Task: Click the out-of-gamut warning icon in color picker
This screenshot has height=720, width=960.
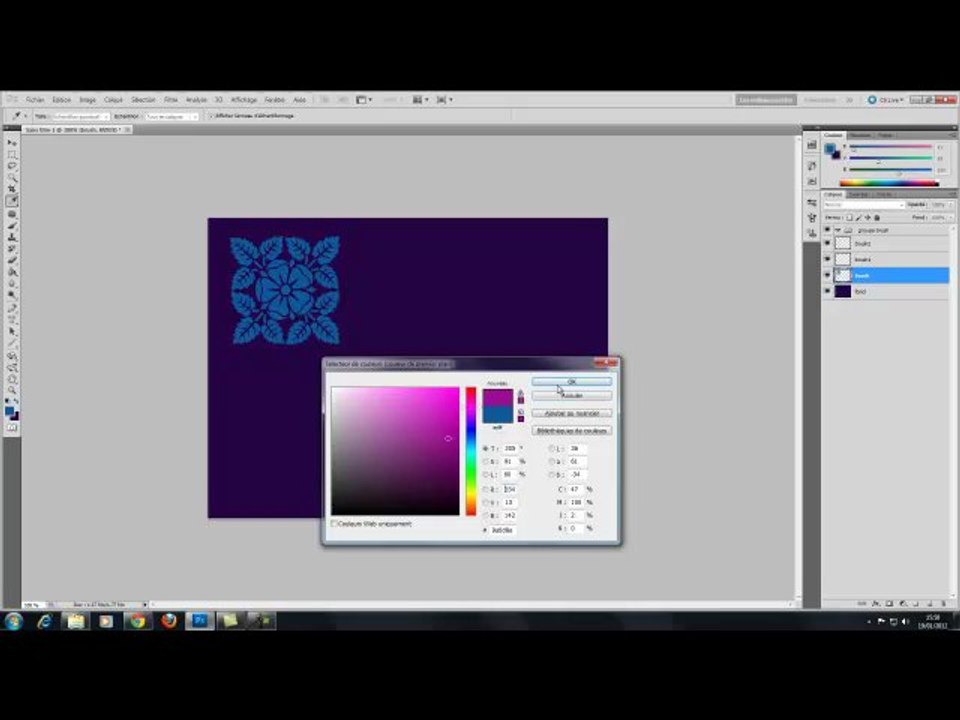Action: [521, 392]
